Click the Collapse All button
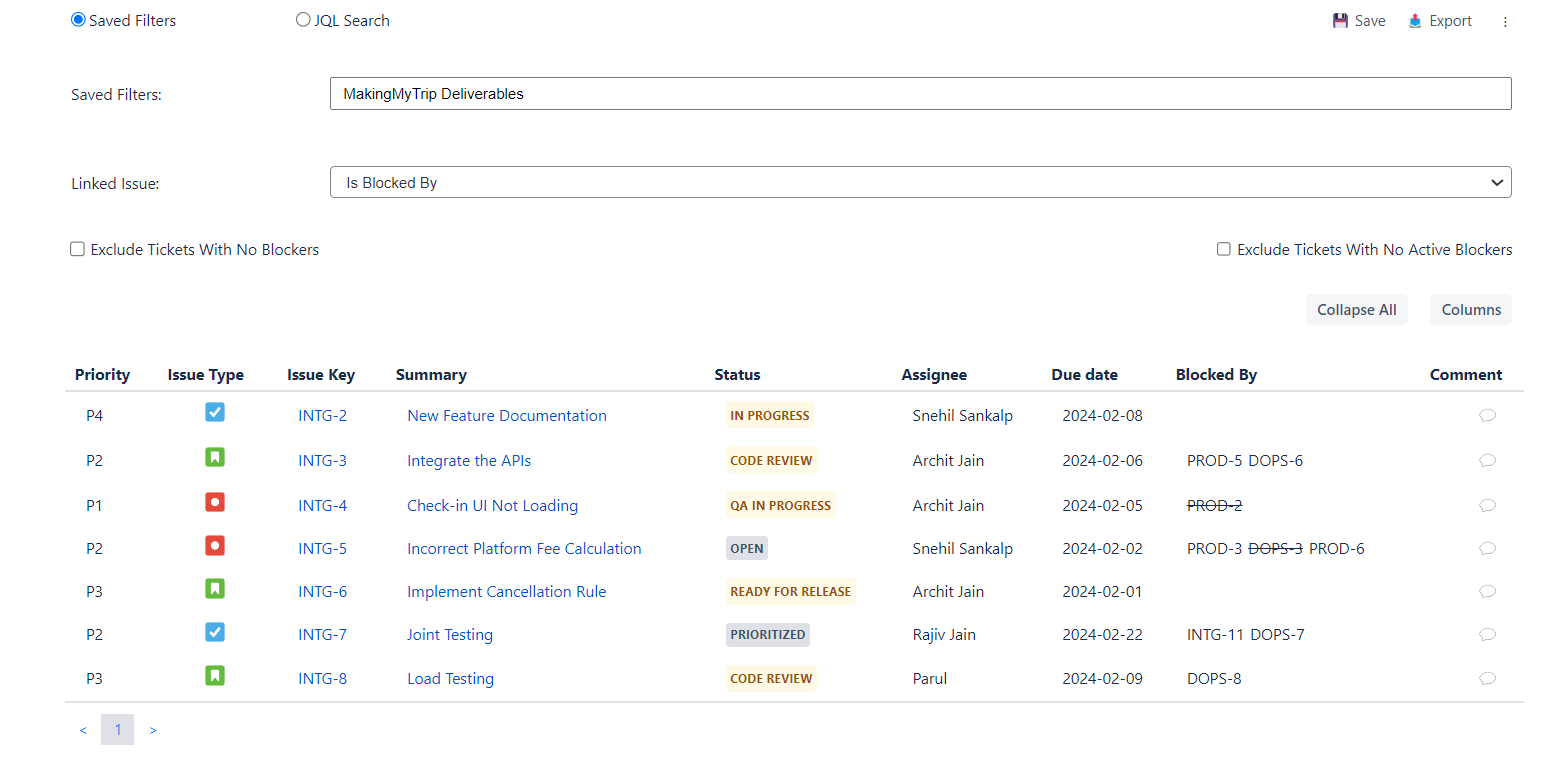The image size is (1561, 777). coord(1357,310)
